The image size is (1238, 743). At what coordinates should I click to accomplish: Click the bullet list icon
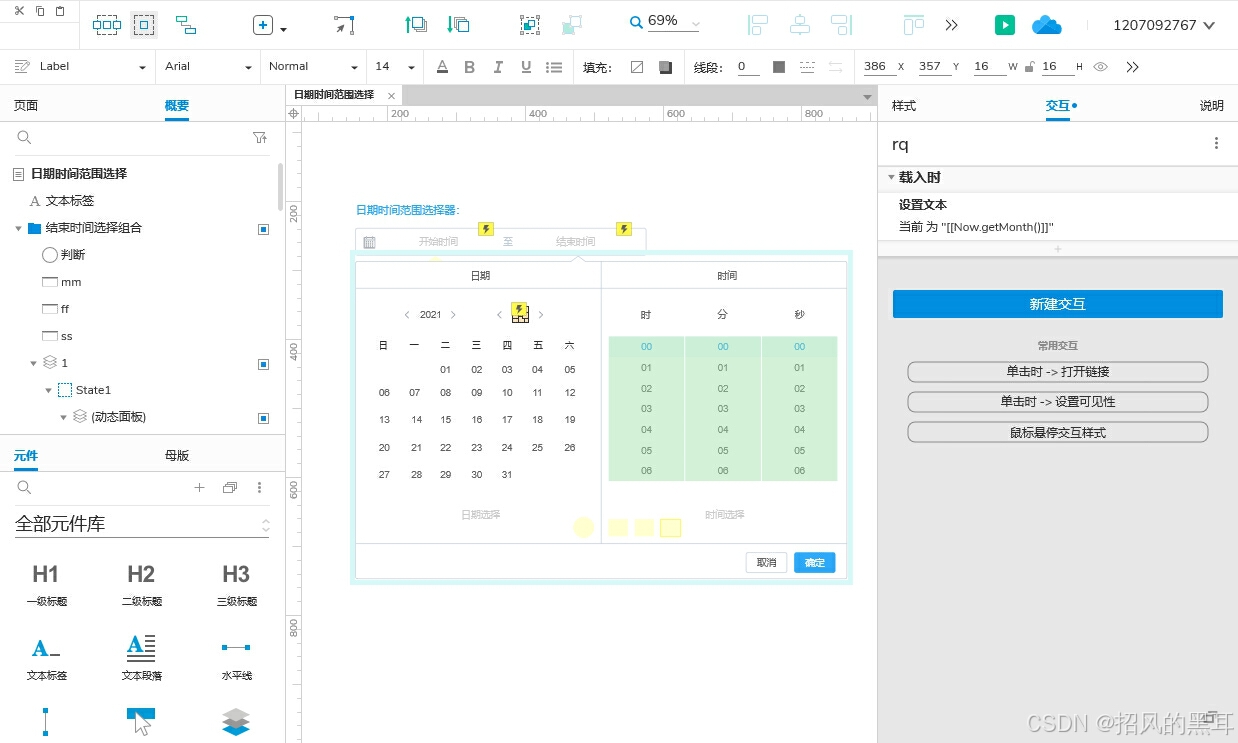coord(554,67)
